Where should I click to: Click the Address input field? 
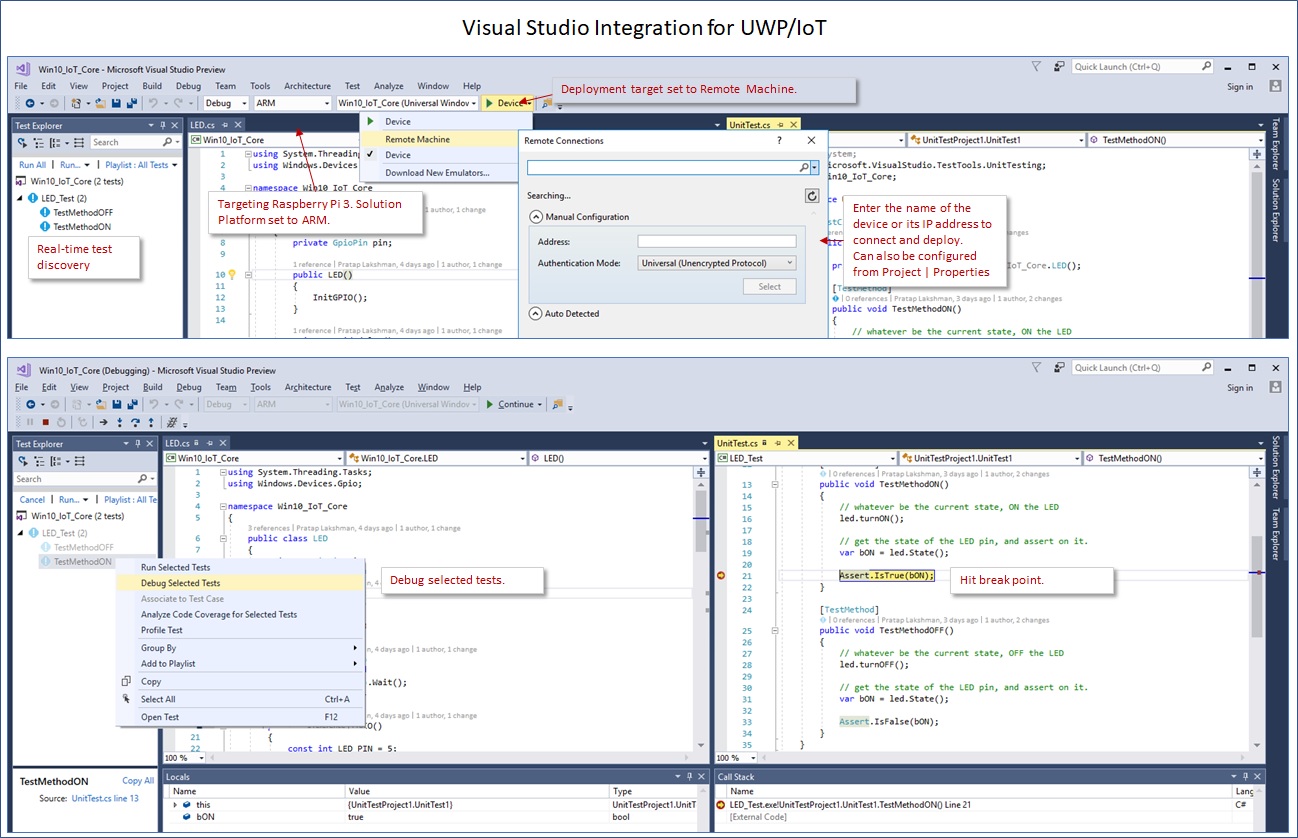tap(715, 240)
